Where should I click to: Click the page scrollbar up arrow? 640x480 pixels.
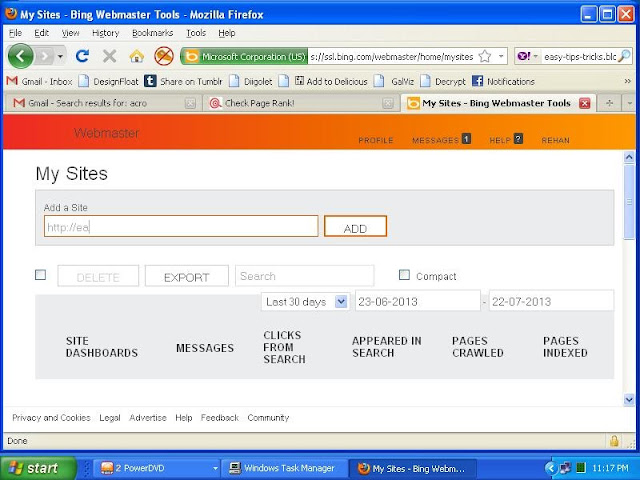pyautogui.click(x=629, y=157)
